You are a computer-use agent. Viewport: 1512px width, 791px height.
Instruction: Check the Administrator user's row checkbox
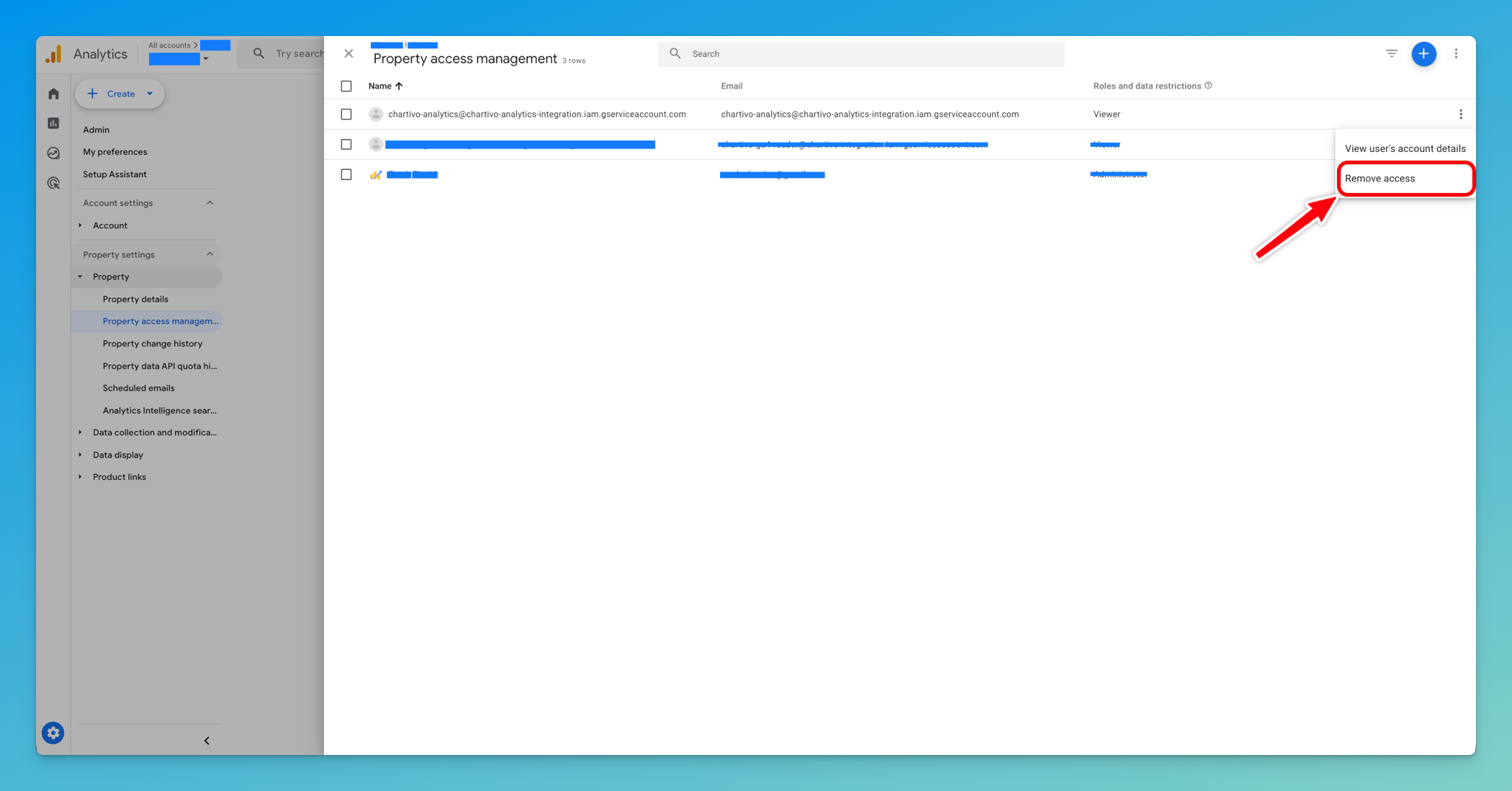pyautogui.click(x=346, y=174)
